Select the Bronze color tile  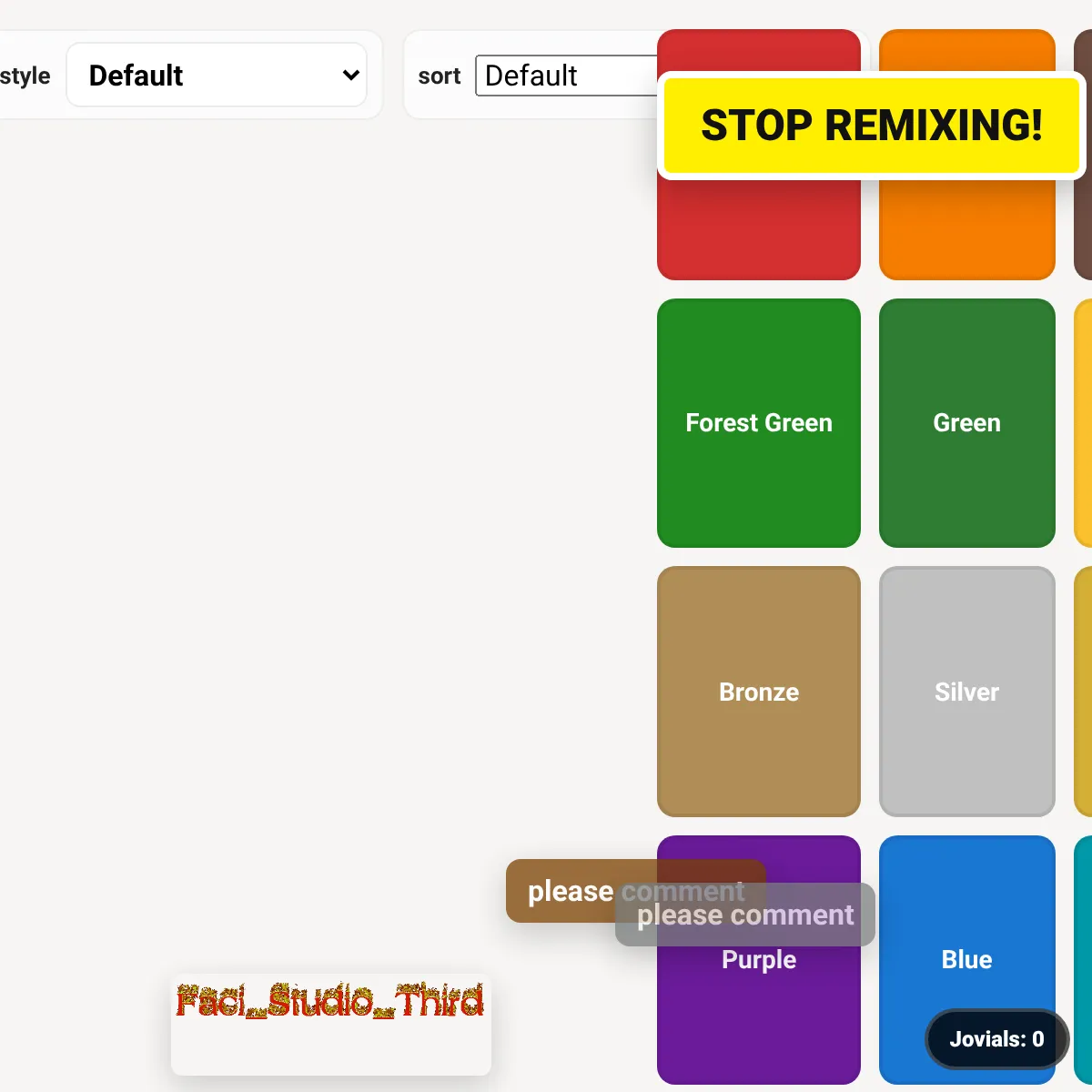point(758,692)
